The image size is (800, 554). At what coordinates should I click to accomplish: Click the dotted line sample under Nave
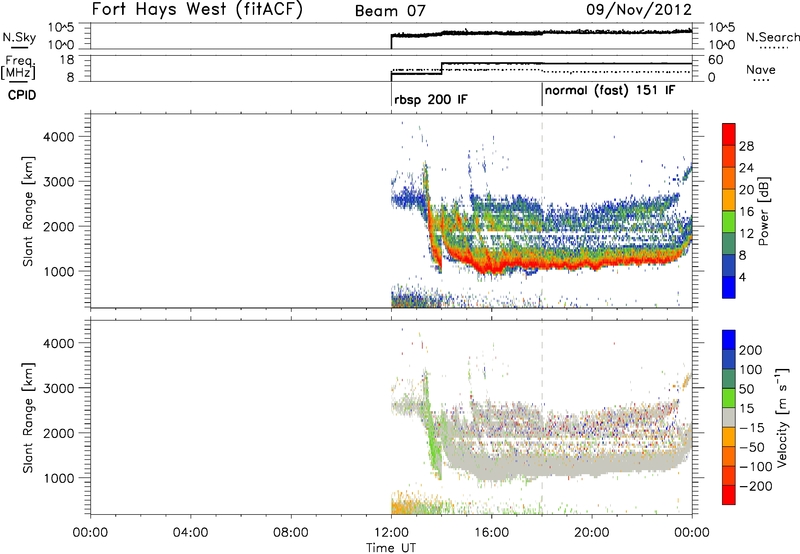pyautogui.click(x=761, y=81)
